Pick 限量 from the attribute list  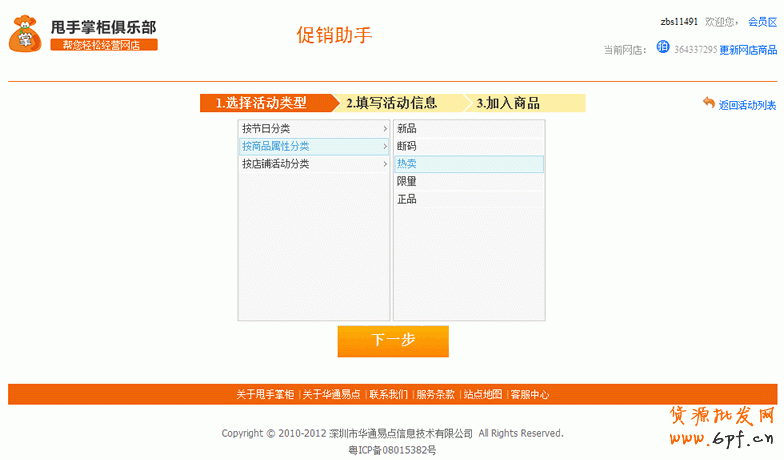407,182
